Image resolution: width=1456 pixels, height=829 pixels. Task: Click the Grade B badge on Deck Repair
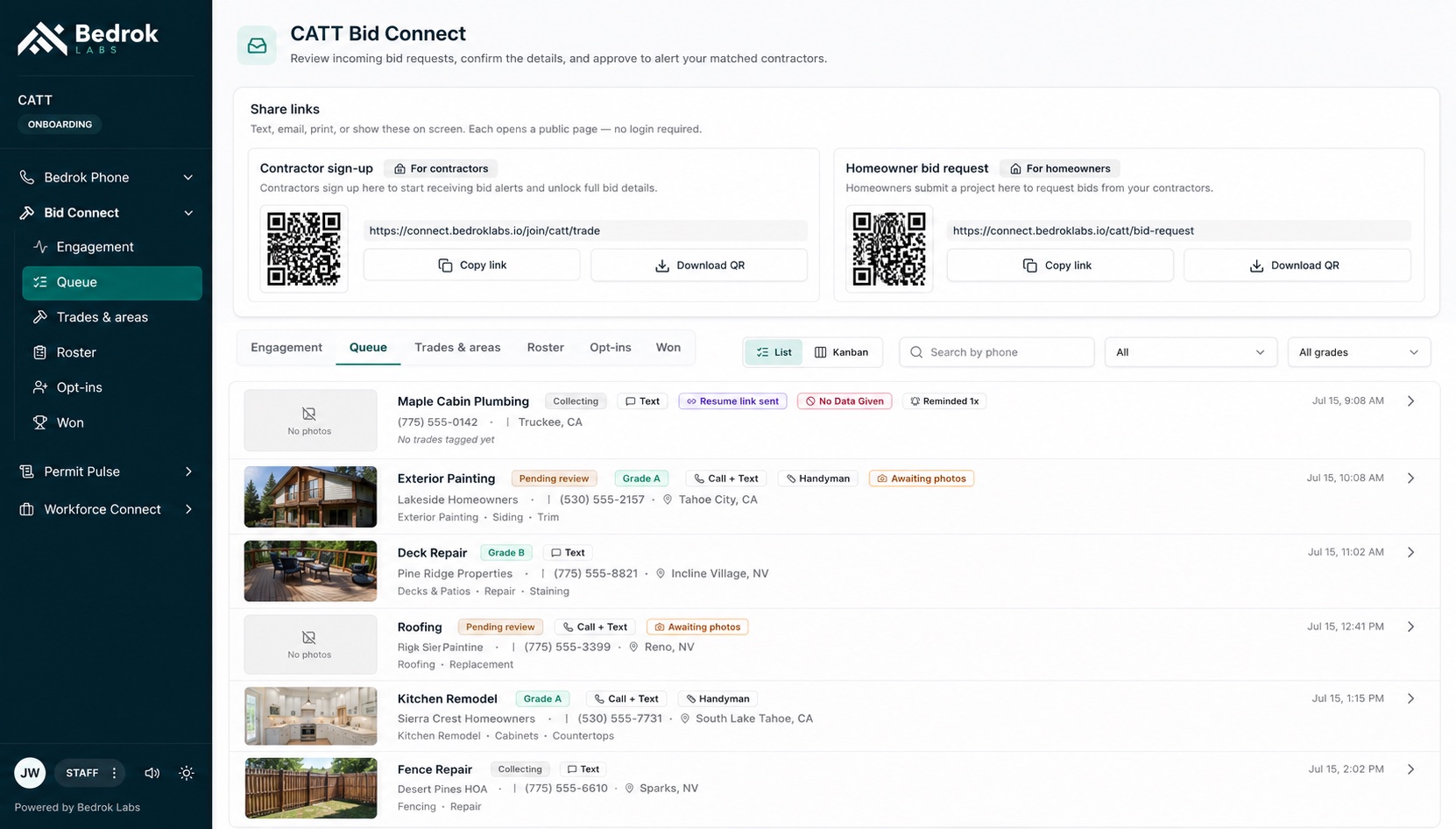[x=506, y=553]
